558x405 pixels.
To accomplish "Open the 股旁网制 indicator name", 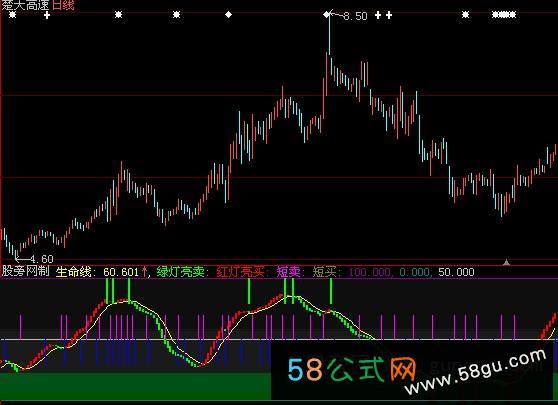I will (x=26, y=272).
